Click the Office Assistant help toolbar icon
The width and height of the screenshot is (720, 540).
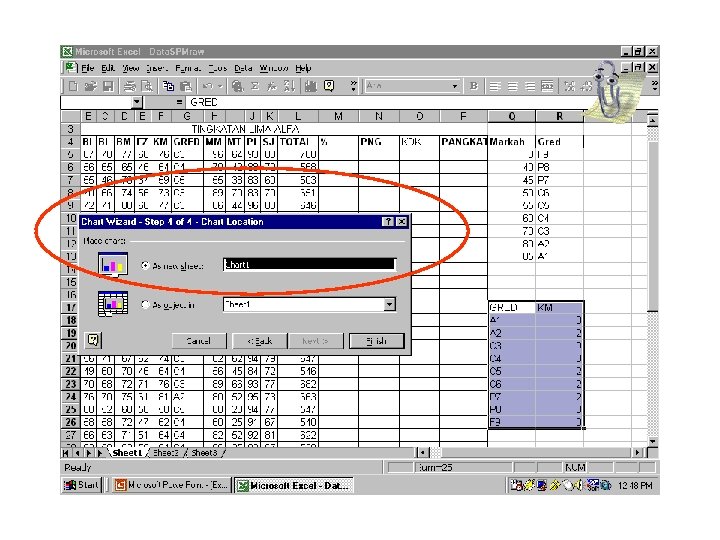pos(329,86)
